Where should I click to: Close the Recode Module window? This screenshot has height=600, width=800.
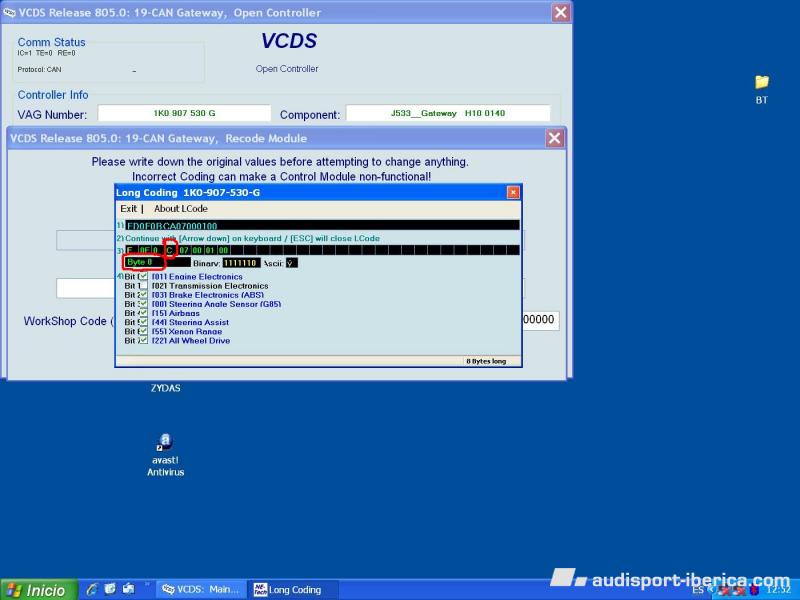tap(555, 138)
